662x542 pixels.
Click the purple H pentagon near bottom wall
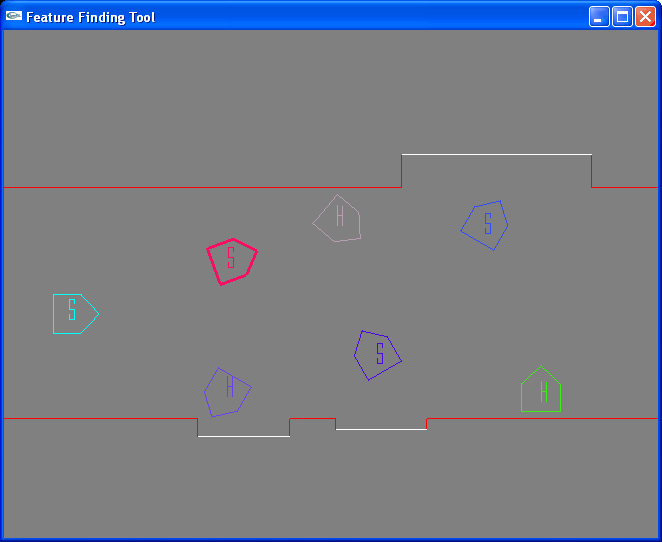coord(228,392)
